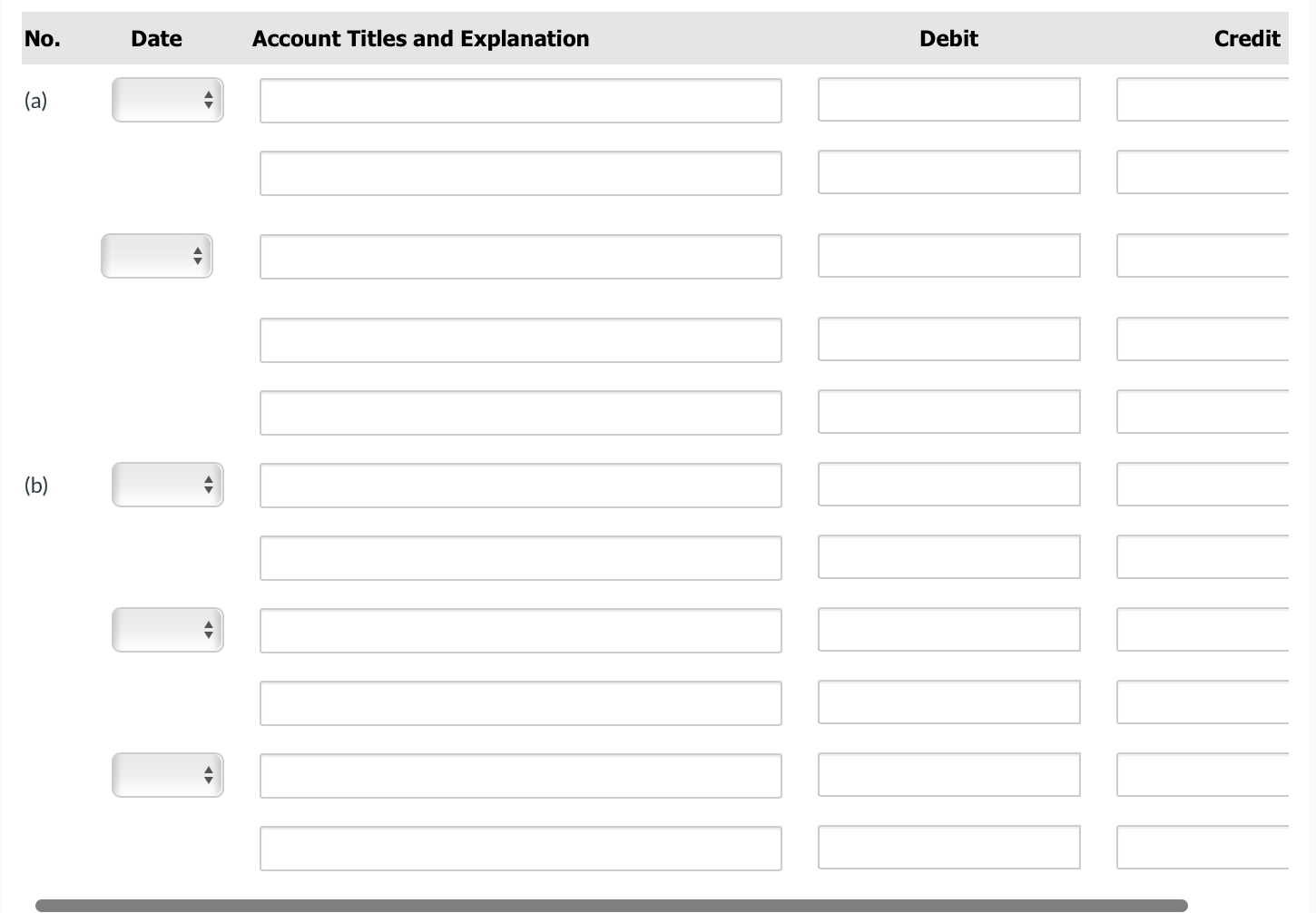Open the second date dropdown under entry (a)
The image size is (1316, 913).
[x=156, y=256]
